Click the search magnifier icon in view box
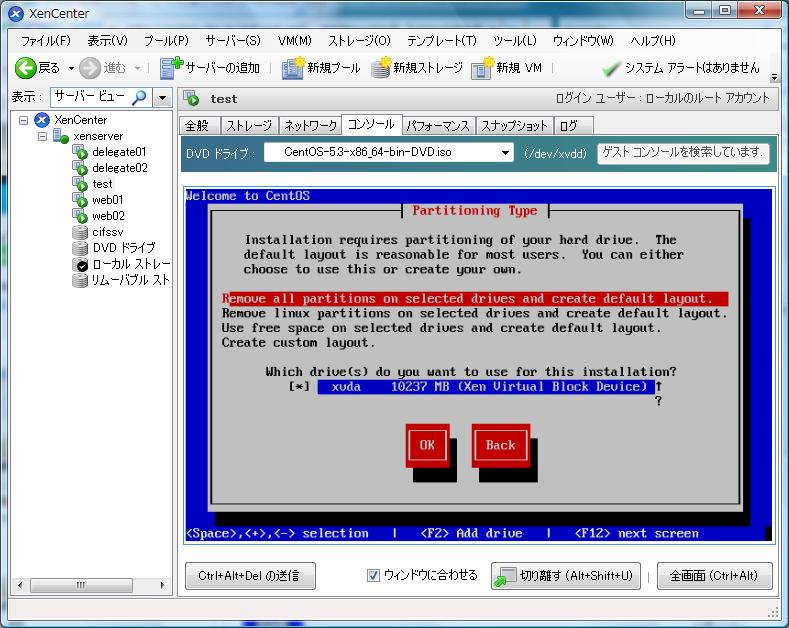Image resolution: width=789 pixels, height=628 pixels. pos(139,97)
